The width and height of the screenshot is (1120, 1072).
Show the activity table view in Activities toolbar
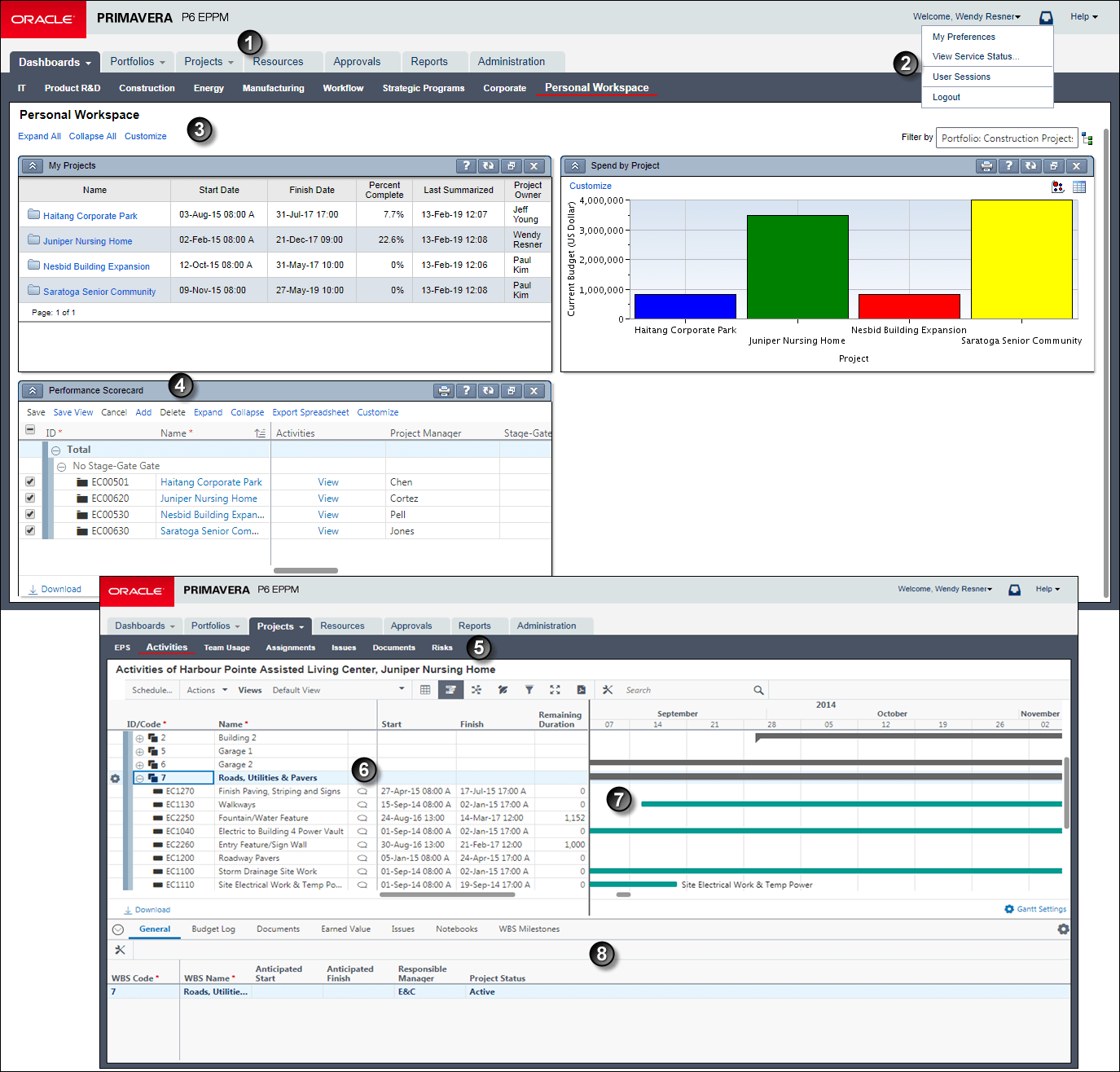[425, 690]
